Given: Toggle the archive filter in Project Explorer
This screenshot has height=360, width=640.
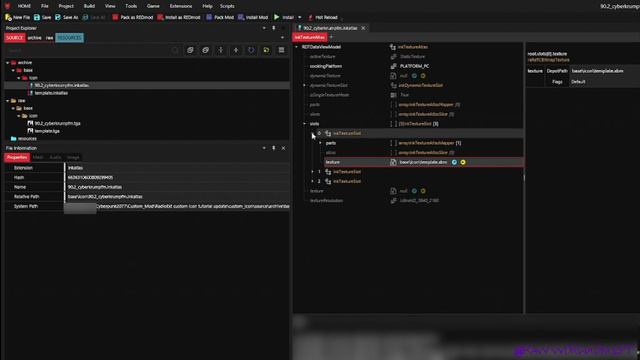Looking at the screenshot, I should tap(34, 38).
